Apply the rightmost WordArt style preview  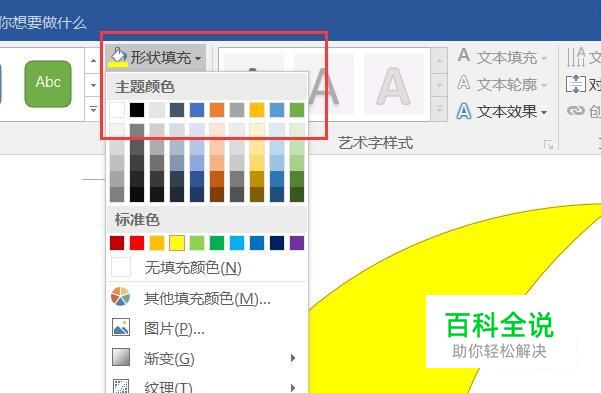[394, 85]
